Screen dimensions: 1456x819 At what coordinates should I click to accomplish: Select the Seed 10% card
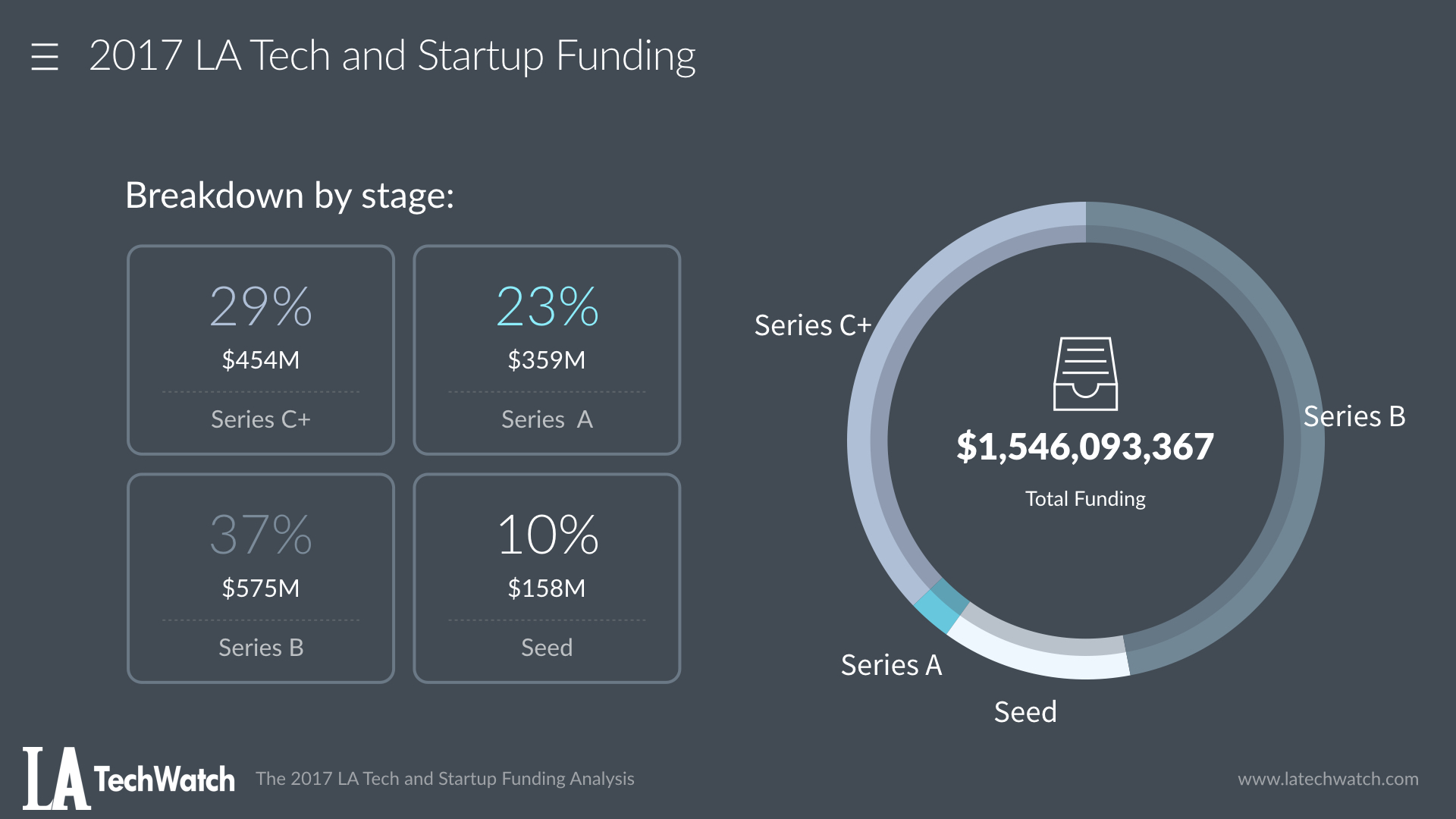tap(547, 578)
